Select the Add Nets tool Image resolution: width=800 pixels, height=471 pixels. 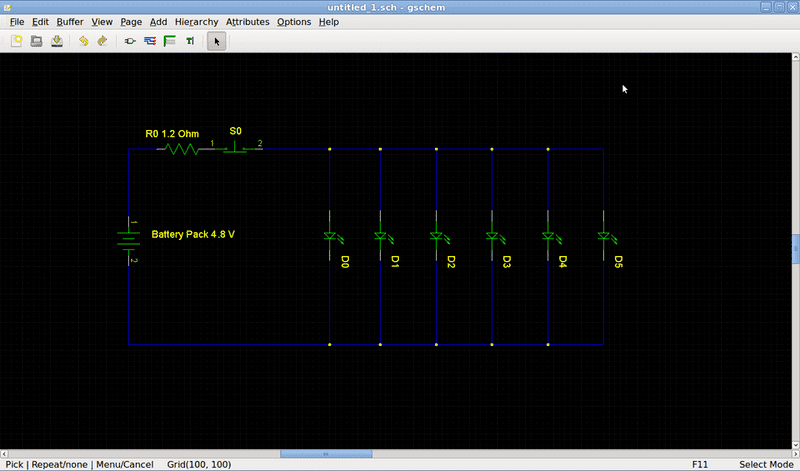coord(150,41)
